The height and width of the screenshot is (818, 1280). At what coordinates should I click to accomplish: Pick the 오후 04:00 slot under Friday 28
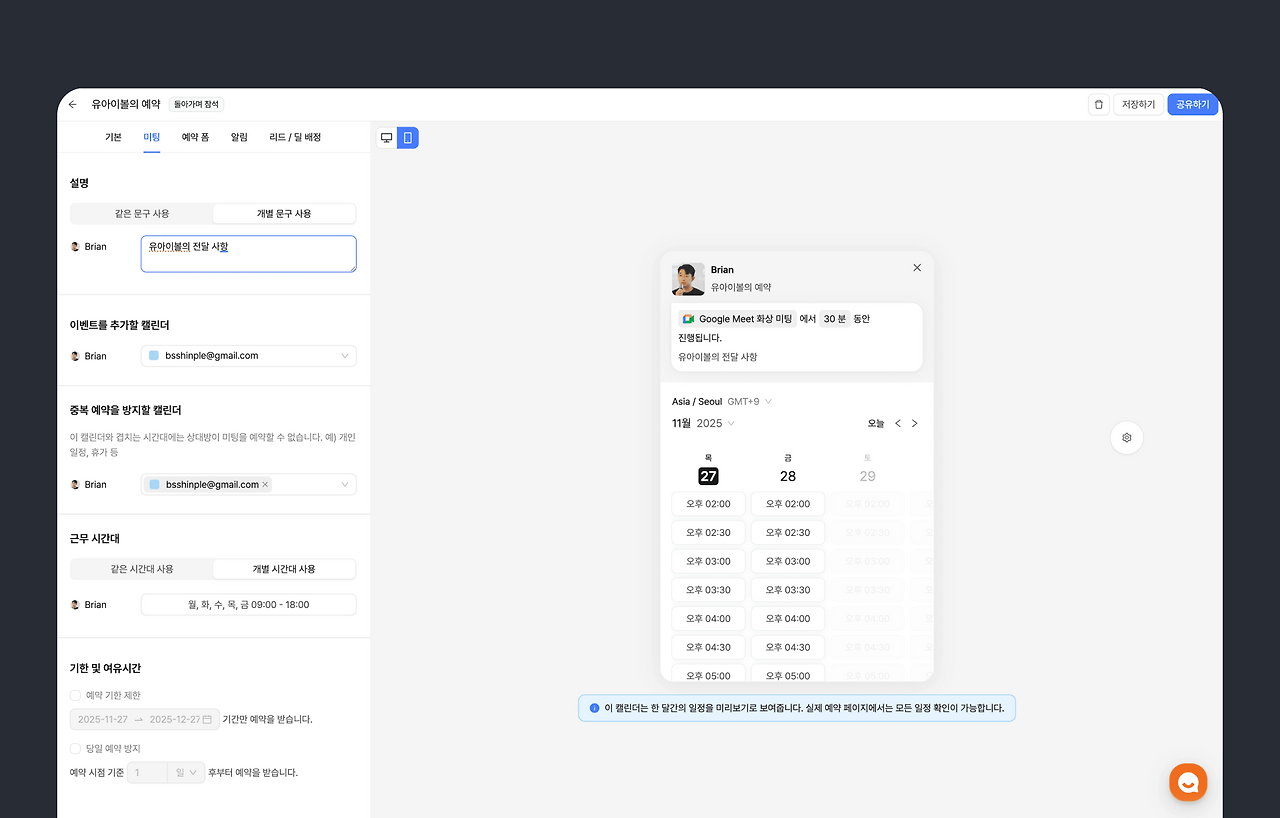click(788, 618)
